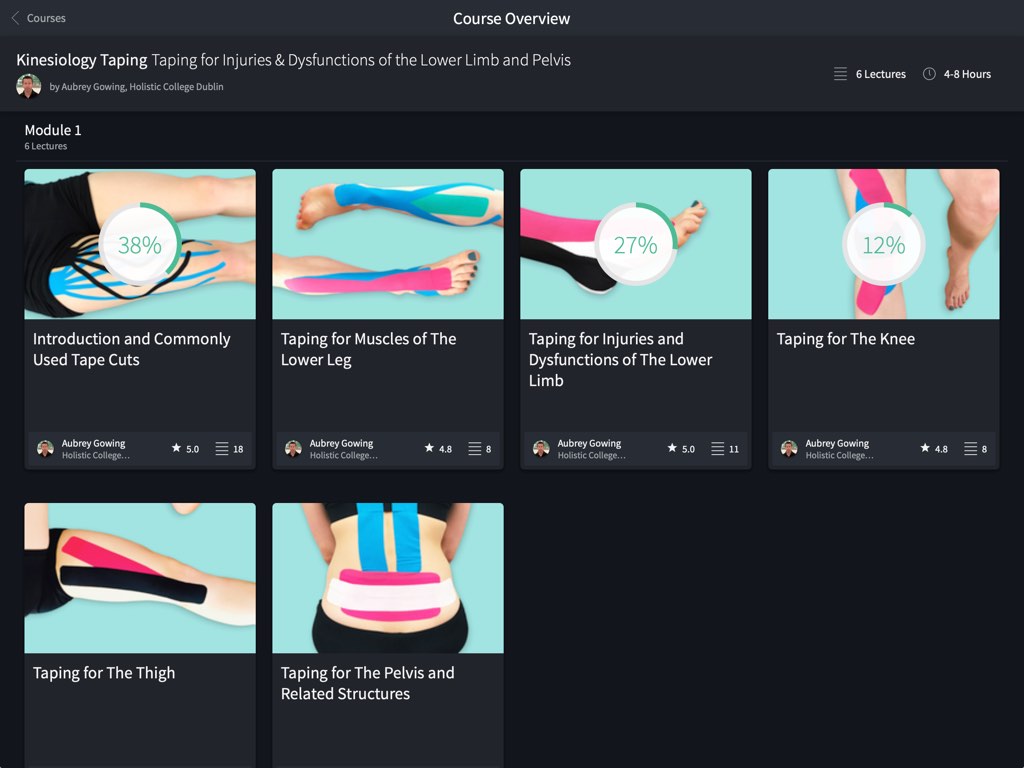Image resolution: width=1024 pixels, height=768 pixels.
Task: Click the back chevron next to Courses
Action: point(15,18)
